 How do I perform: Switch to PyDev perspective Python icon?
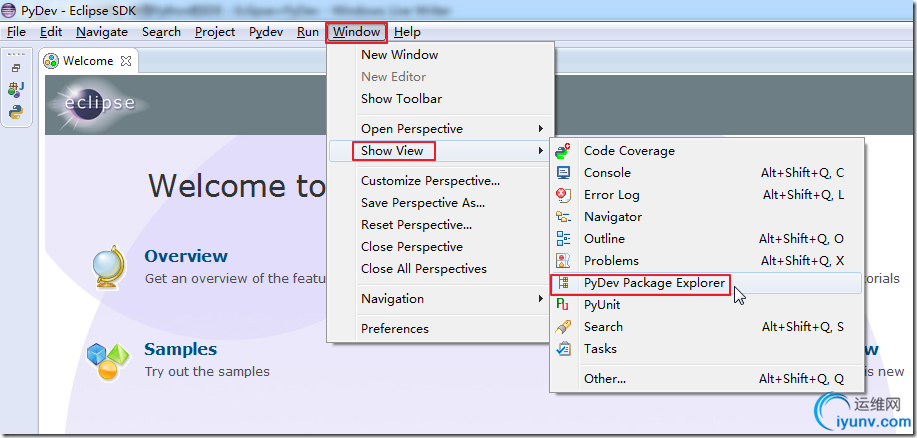coord(16,112)
